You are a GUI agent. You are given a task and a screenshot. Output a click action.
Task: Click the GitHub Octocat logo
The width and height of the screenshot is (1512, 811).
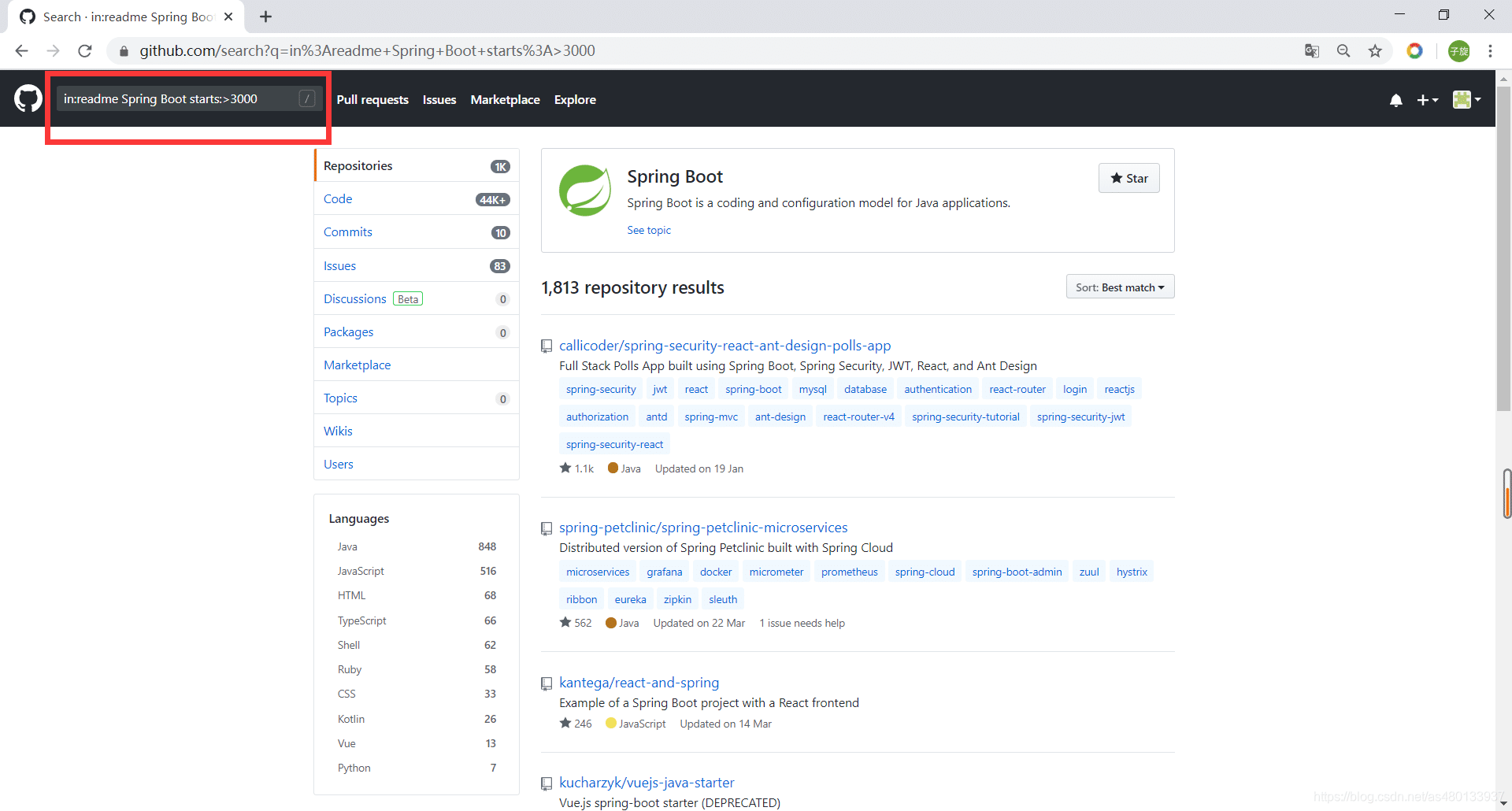point(28,99)
